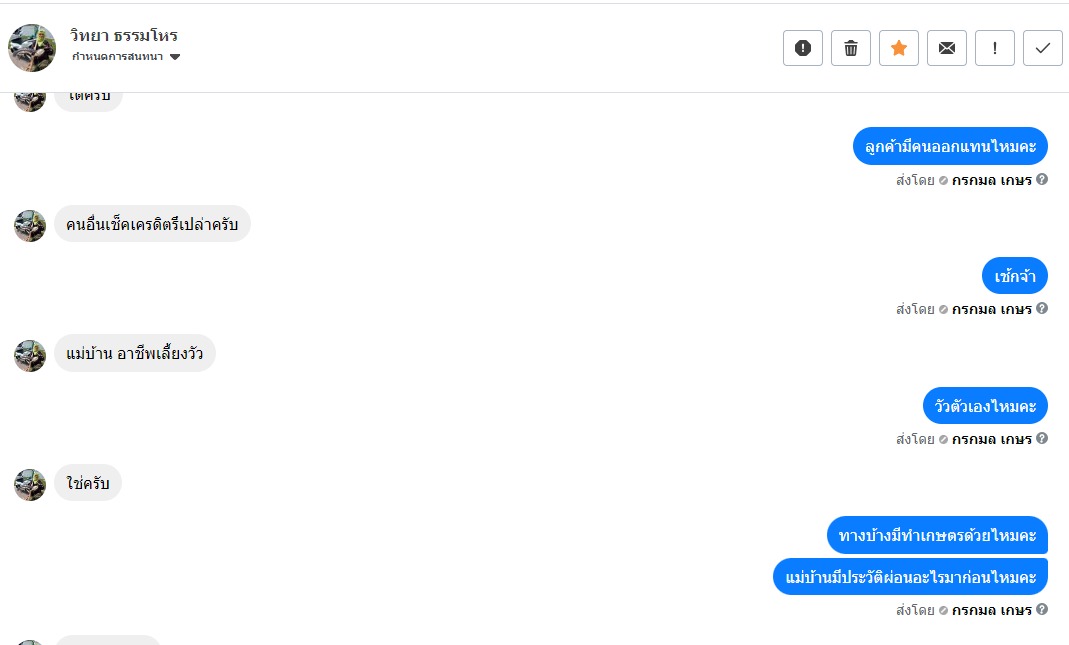Click help icon under เช้กจ้า message
Screen dimensions: 1069x645
tap(1042, 309)
